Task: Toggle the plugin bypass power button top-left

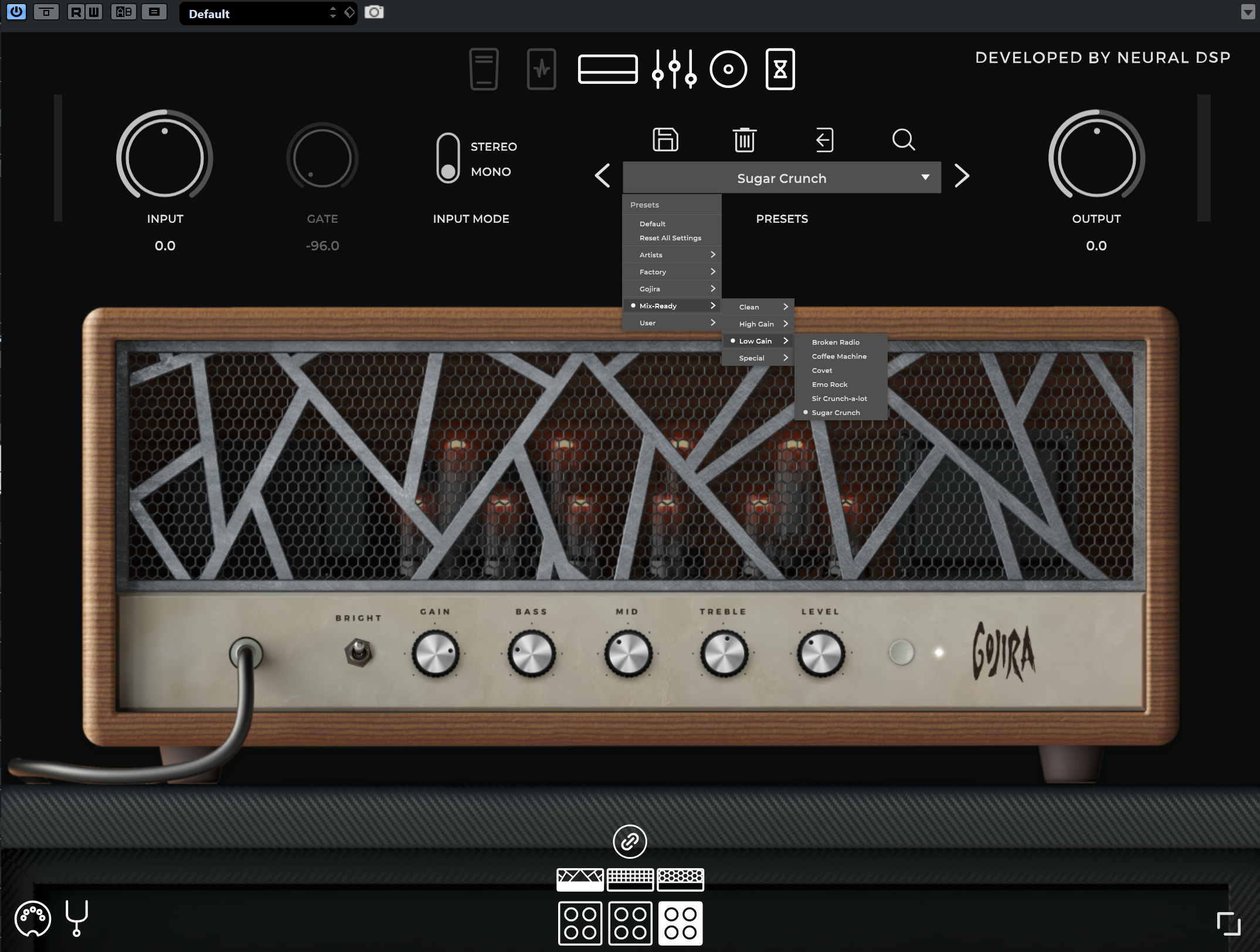Action: pyautogui.click(x=16, y=12)
